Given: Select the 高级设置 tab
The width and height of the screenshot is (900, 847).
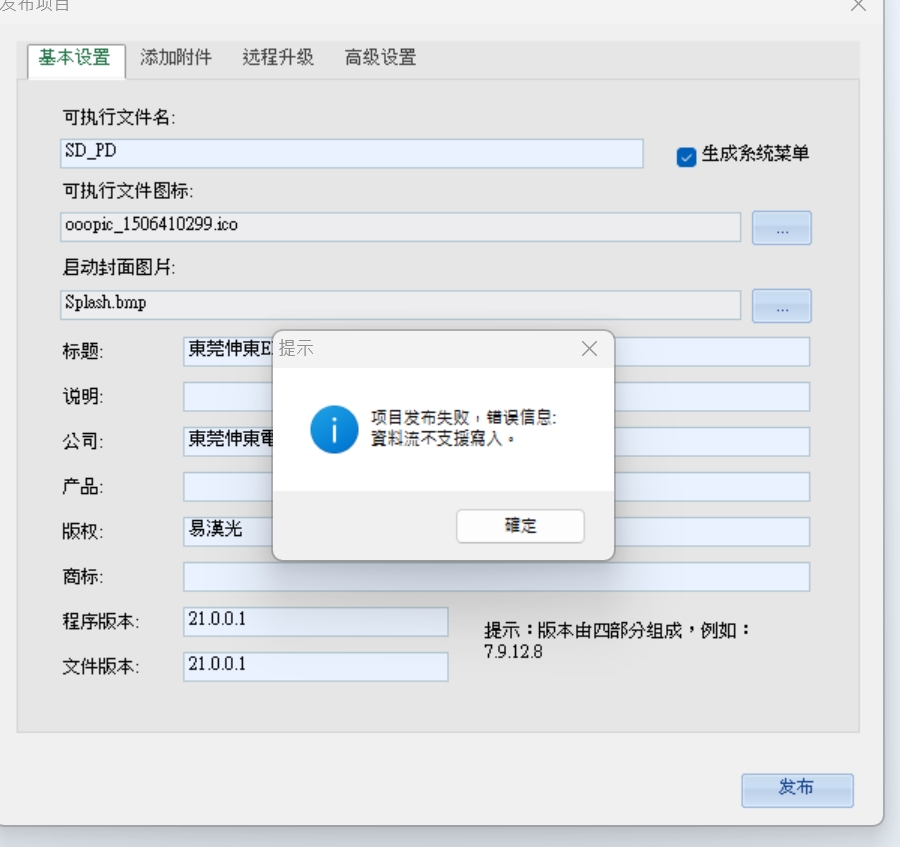Looking at the screenshot, I should pyautogui.click(x=380, y=58).
